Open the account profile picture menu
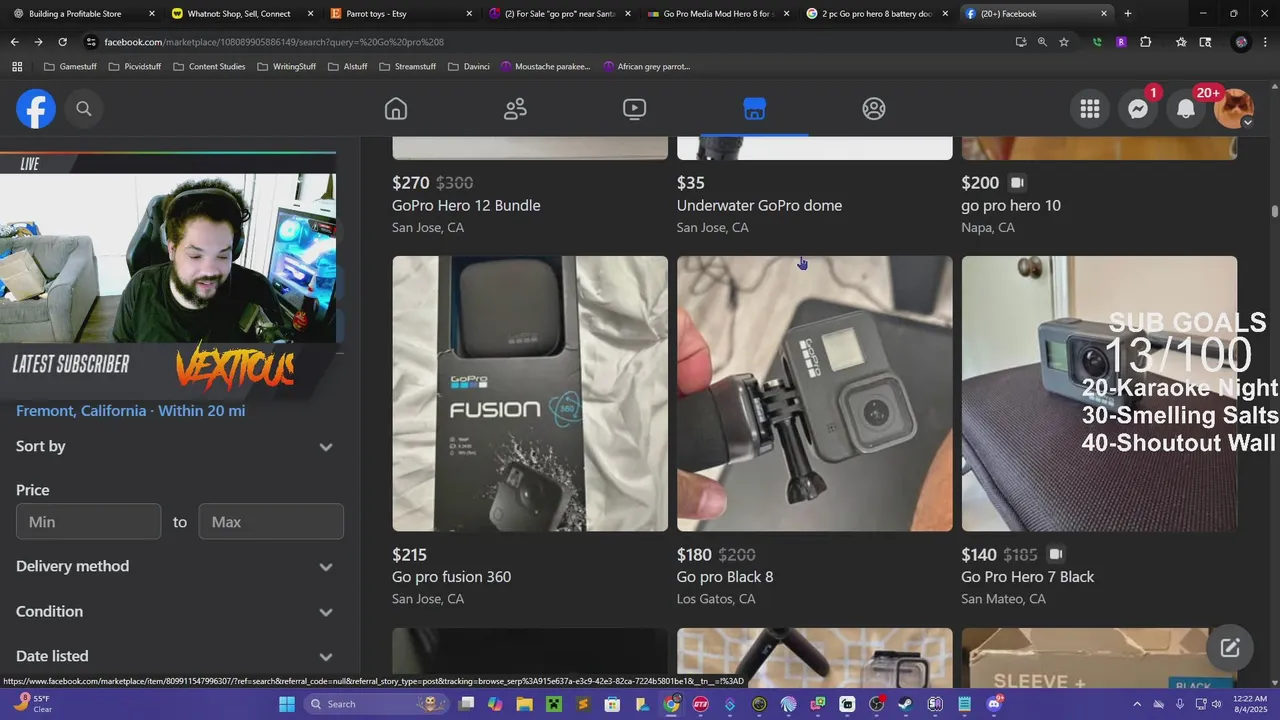The width and height of the screenshot is (1280, 720). 1234,109
